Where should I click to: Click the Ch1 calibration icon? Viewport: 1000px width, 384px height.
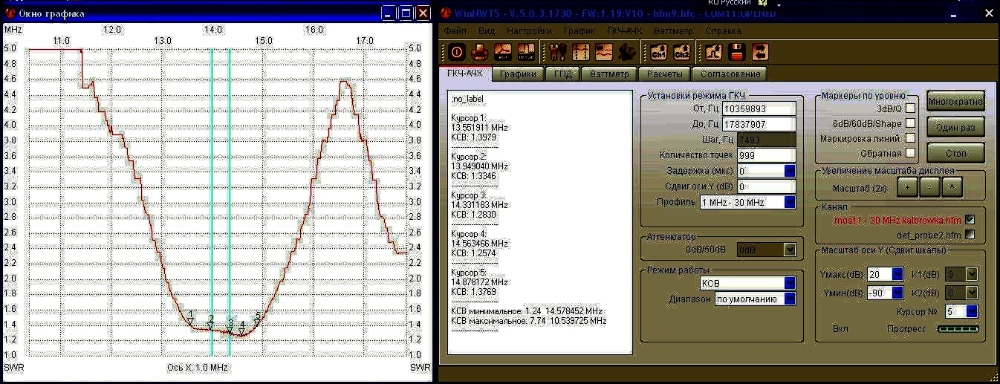click(x=659, y=52)
